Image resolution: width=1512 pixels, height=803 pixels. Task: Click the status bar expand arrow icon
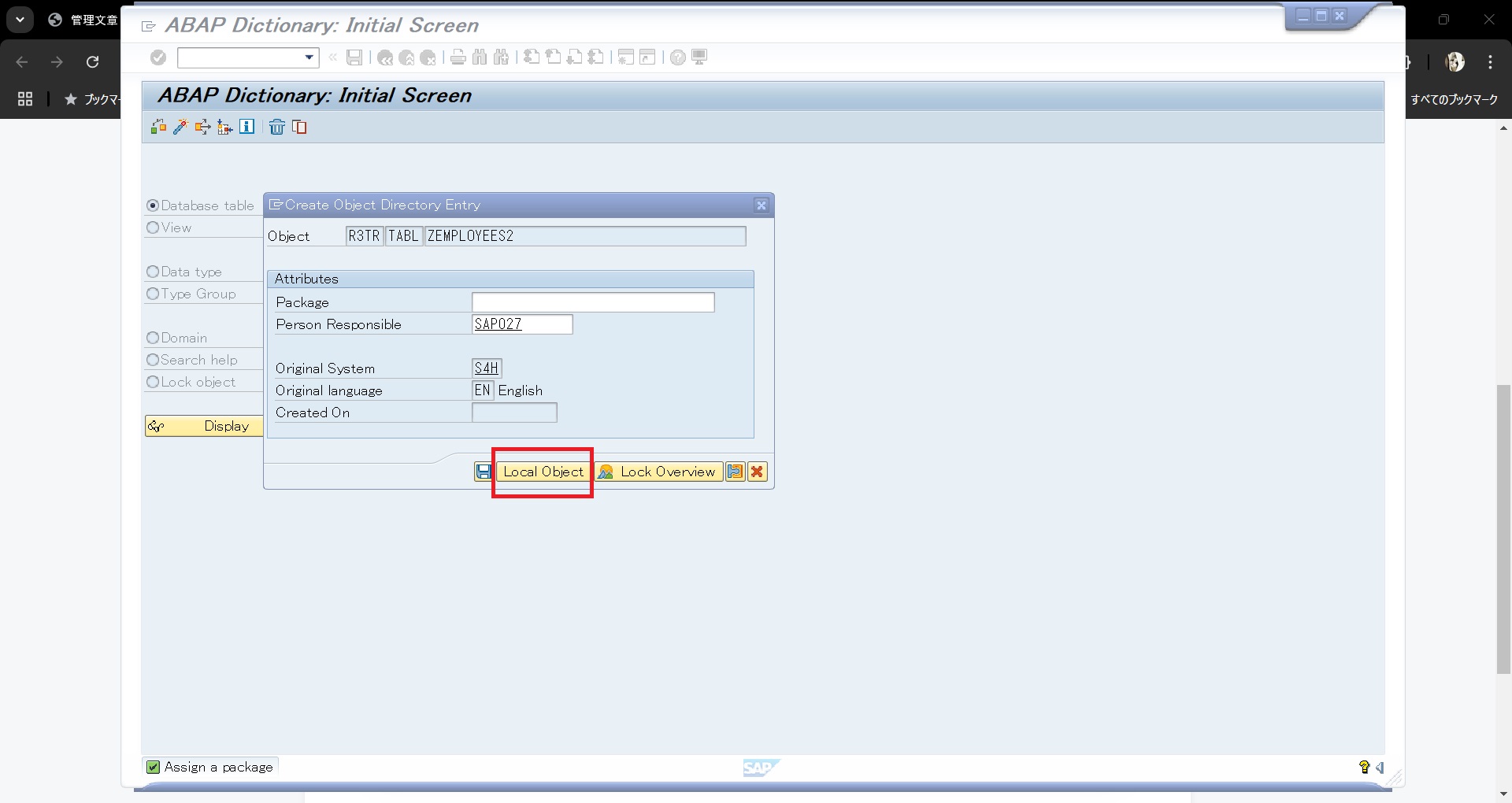point(1380,767)
